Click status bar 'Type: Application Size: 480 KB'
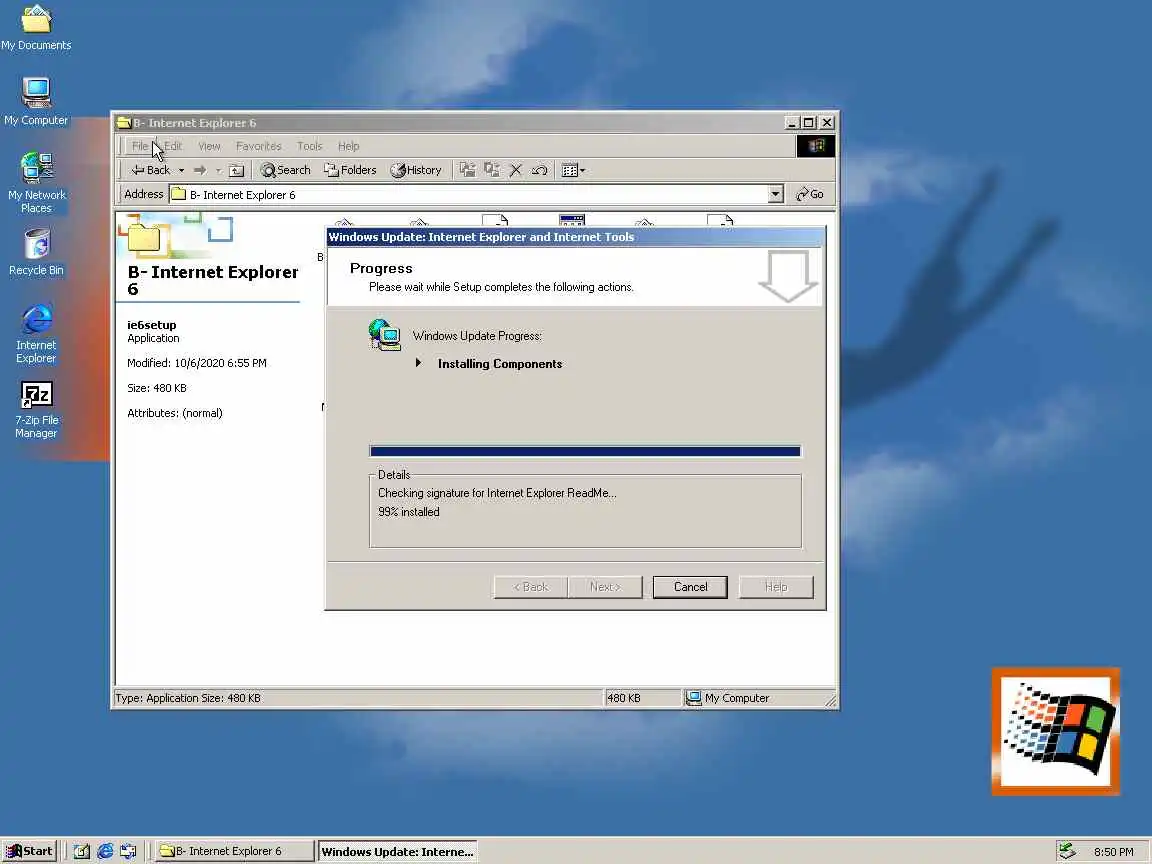The width and height of the screenshot is (1152, 864). [188, 698]
